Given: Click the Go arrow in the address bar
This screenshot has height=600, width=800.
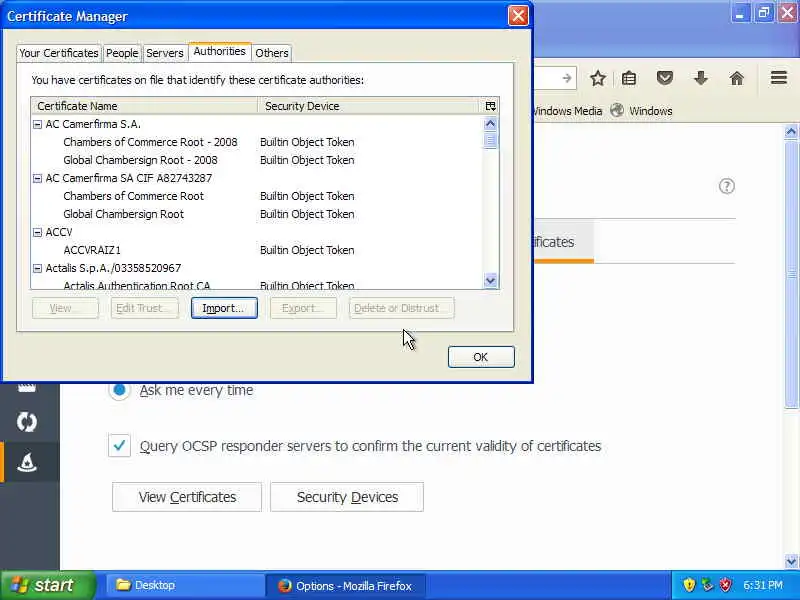Looking at the screenshot, I should [x=566, y=78].
